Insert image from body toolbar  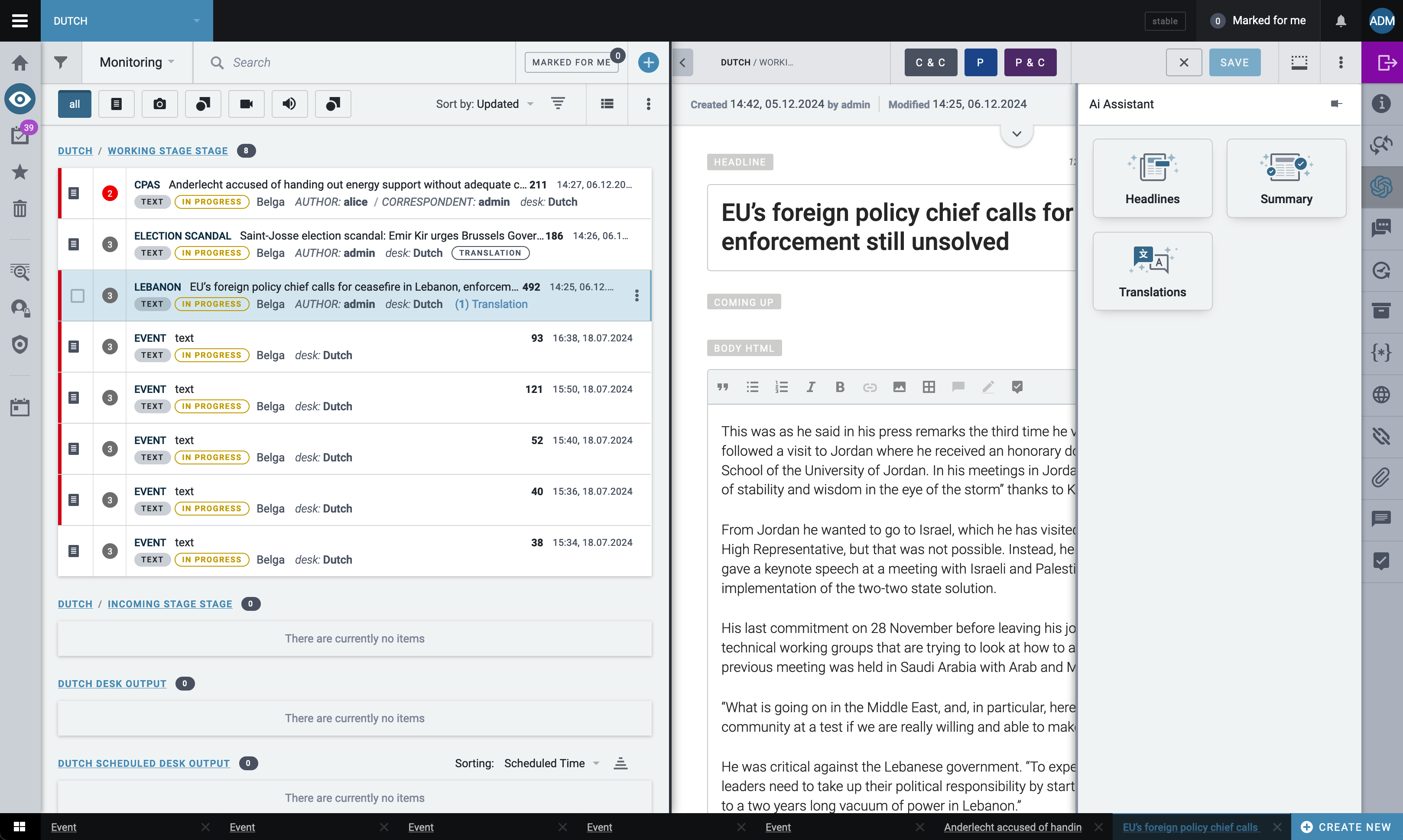[x=900, y=387]
